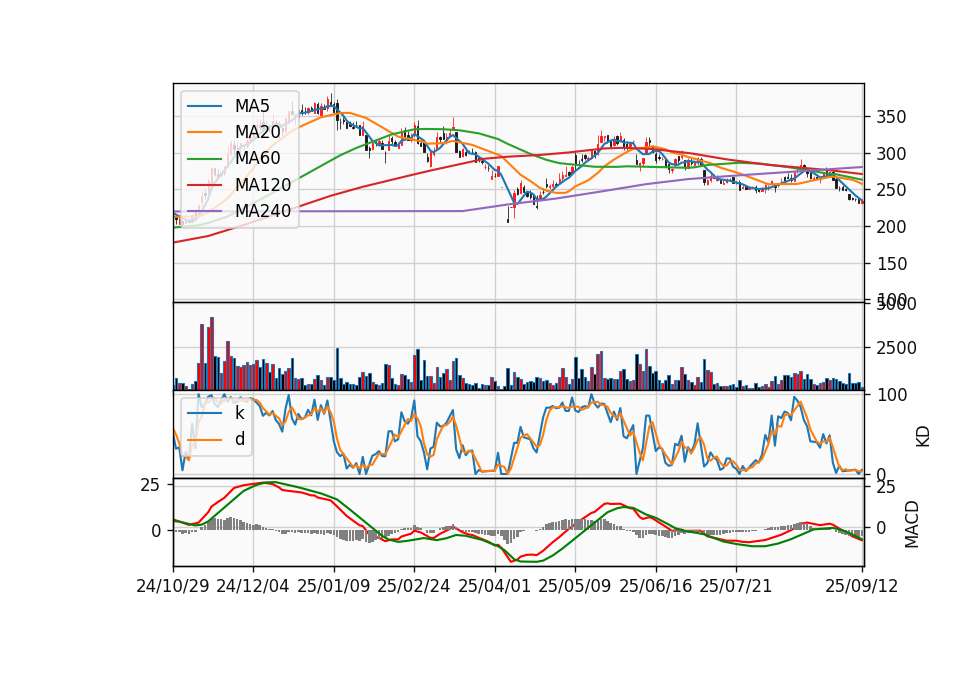Click the 2500 volume axis label
Image resolution: width=960 pixels, height=690 pixels.
click(897, 348)
